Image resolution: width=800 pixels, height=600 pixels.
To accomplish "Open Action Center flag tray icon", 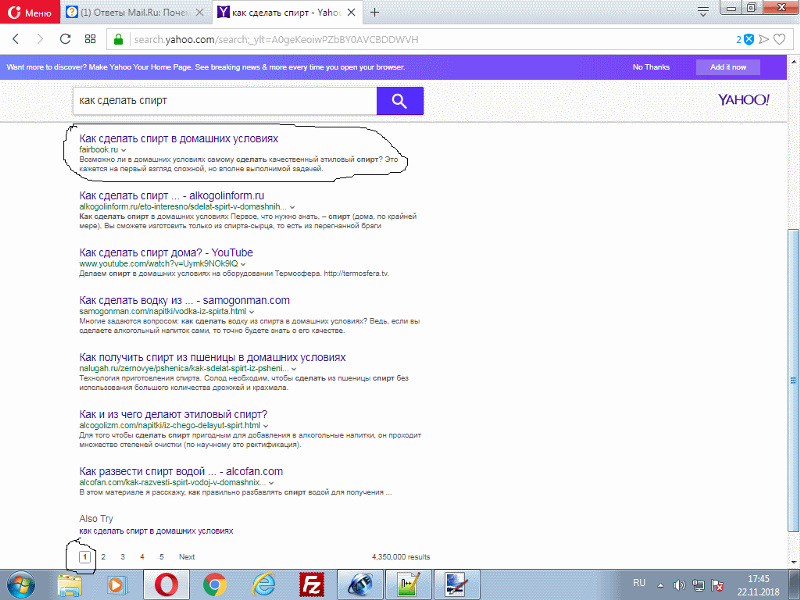I will click(x=717, y=585).
